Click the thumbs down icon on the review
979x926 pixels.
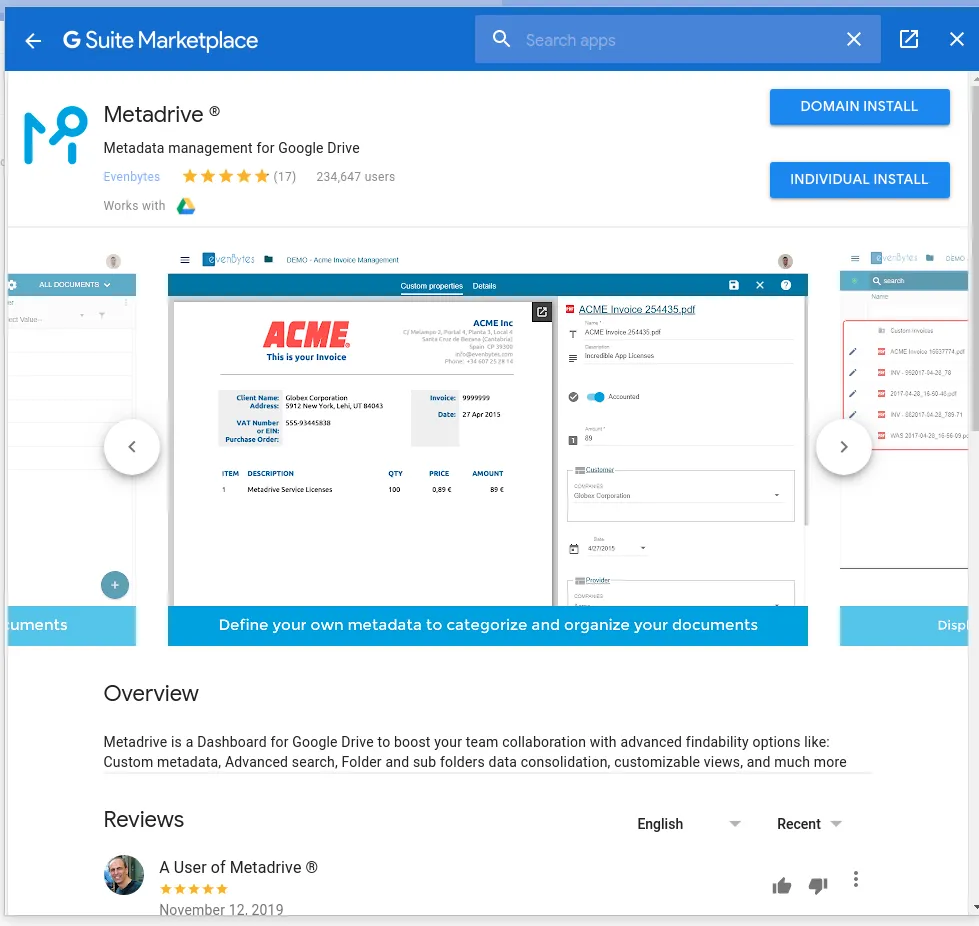(818, 885)
